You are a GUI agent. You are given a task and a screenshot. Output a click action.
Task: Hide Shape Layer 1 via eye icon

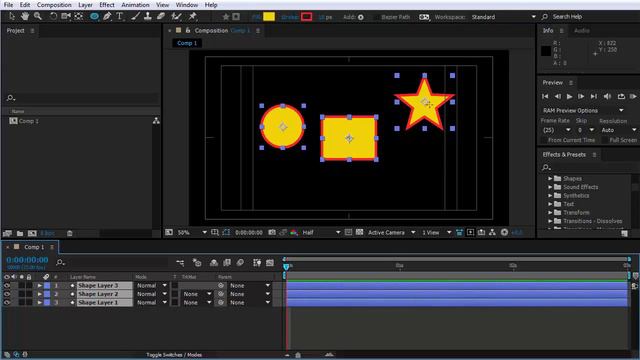pyautogui.click(x=7, y=302)
